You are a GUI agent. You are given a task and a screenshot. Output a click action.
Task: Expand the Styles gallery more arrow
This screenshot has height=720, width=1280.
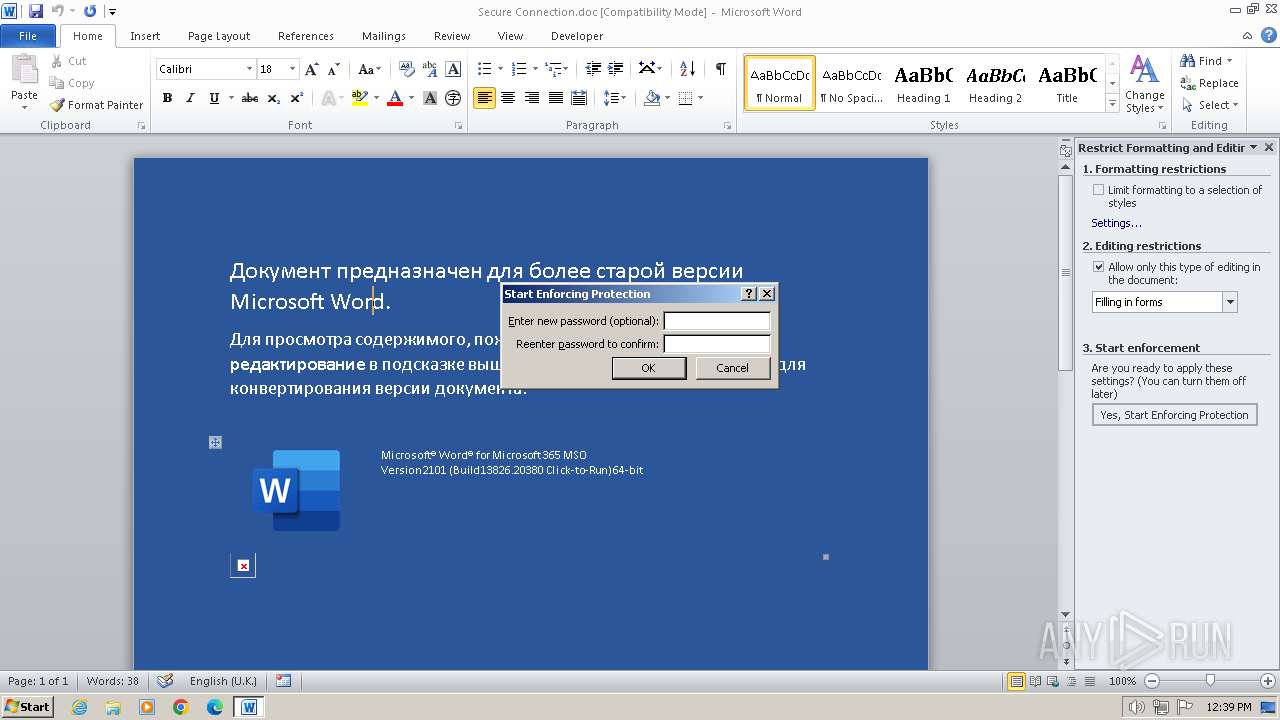click(x=1112, y=104)
